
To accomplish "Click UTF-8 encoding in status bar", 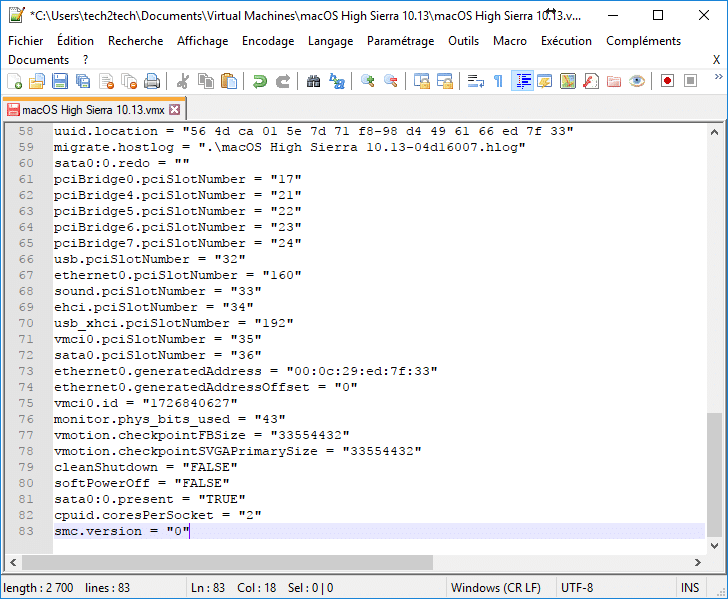I will [577, 588].
